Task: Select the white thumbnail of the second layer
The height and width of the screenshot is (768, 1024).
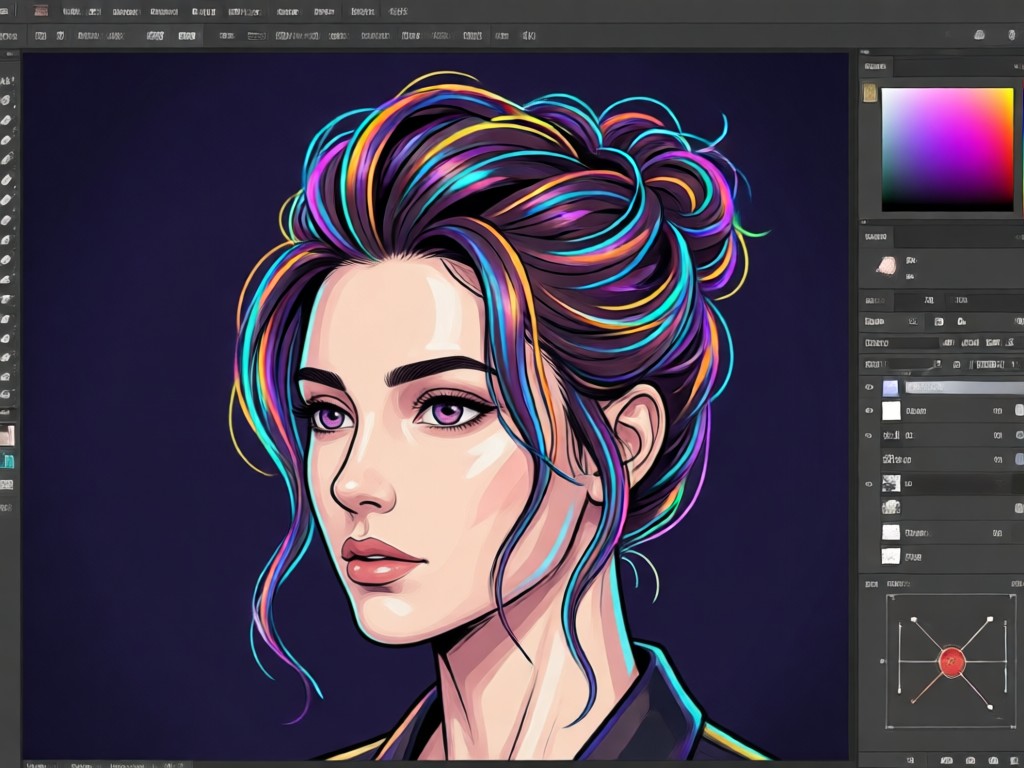Action: click(891, 411)
